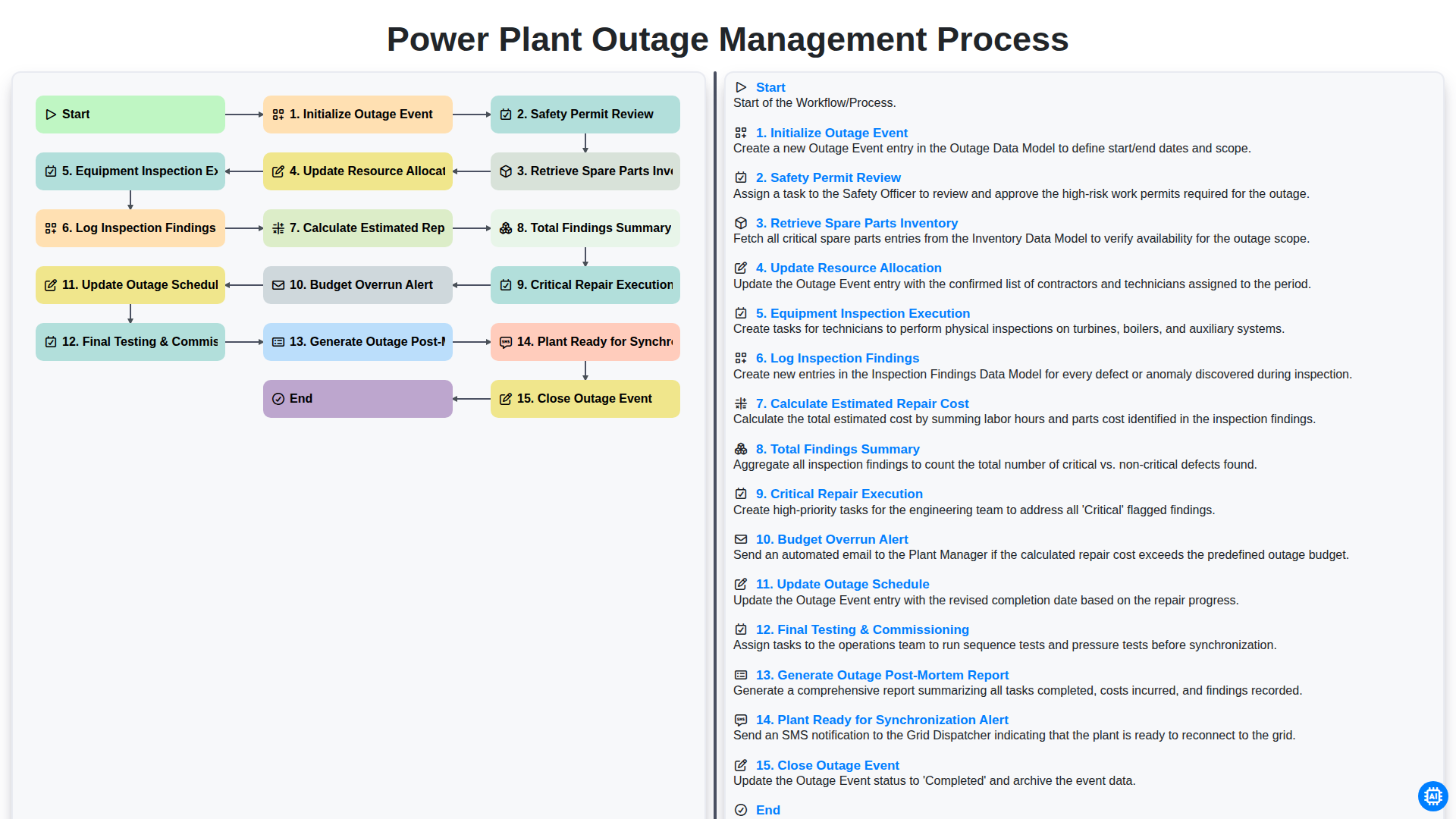Open the 2. Safety Permit Review link

[828, 177]
